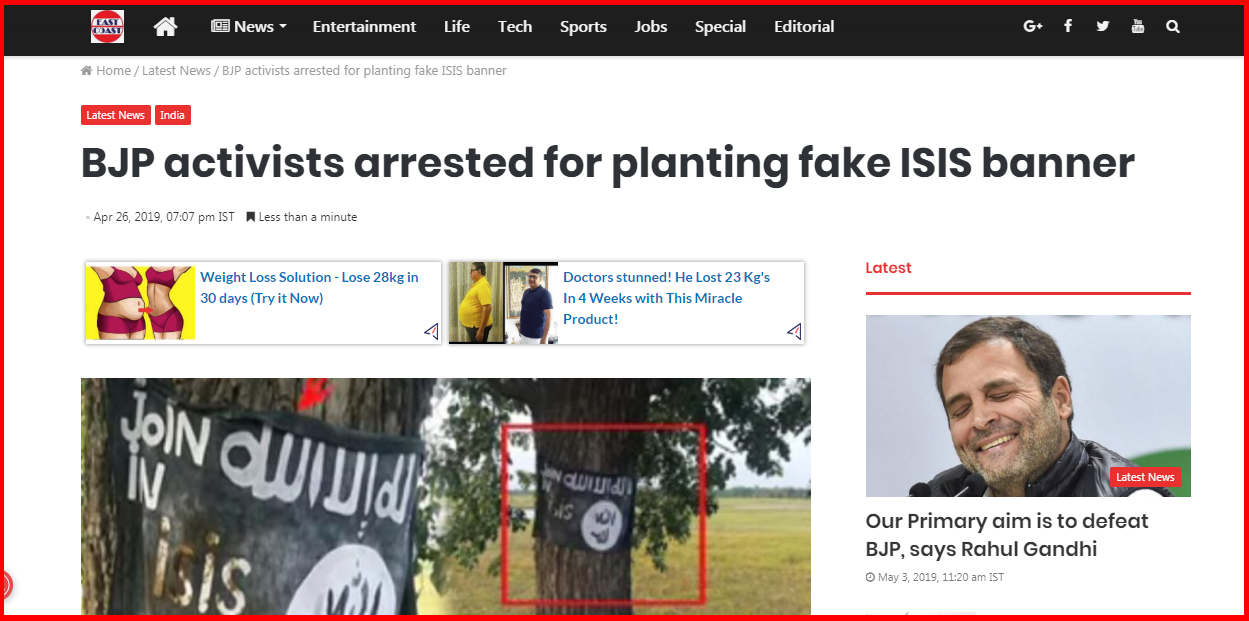
Task: Open the Special menu item
Action: click(x=720, y=27)
